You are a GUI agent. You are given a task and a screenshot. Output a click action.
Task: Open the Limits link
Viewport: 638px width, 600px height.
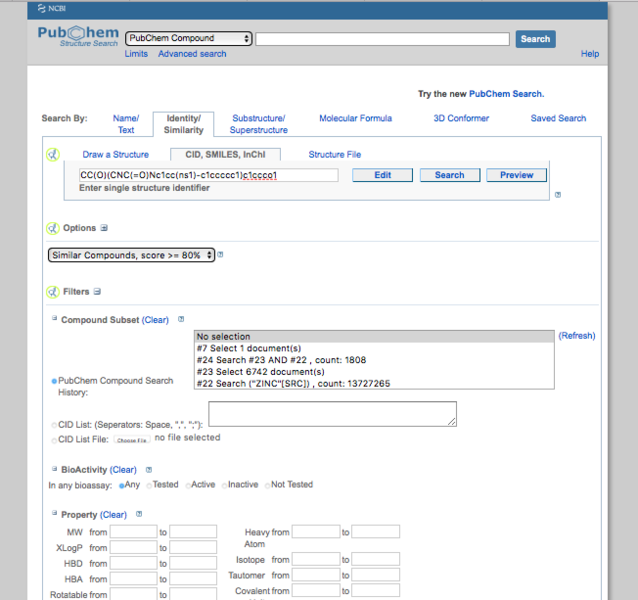136,54
